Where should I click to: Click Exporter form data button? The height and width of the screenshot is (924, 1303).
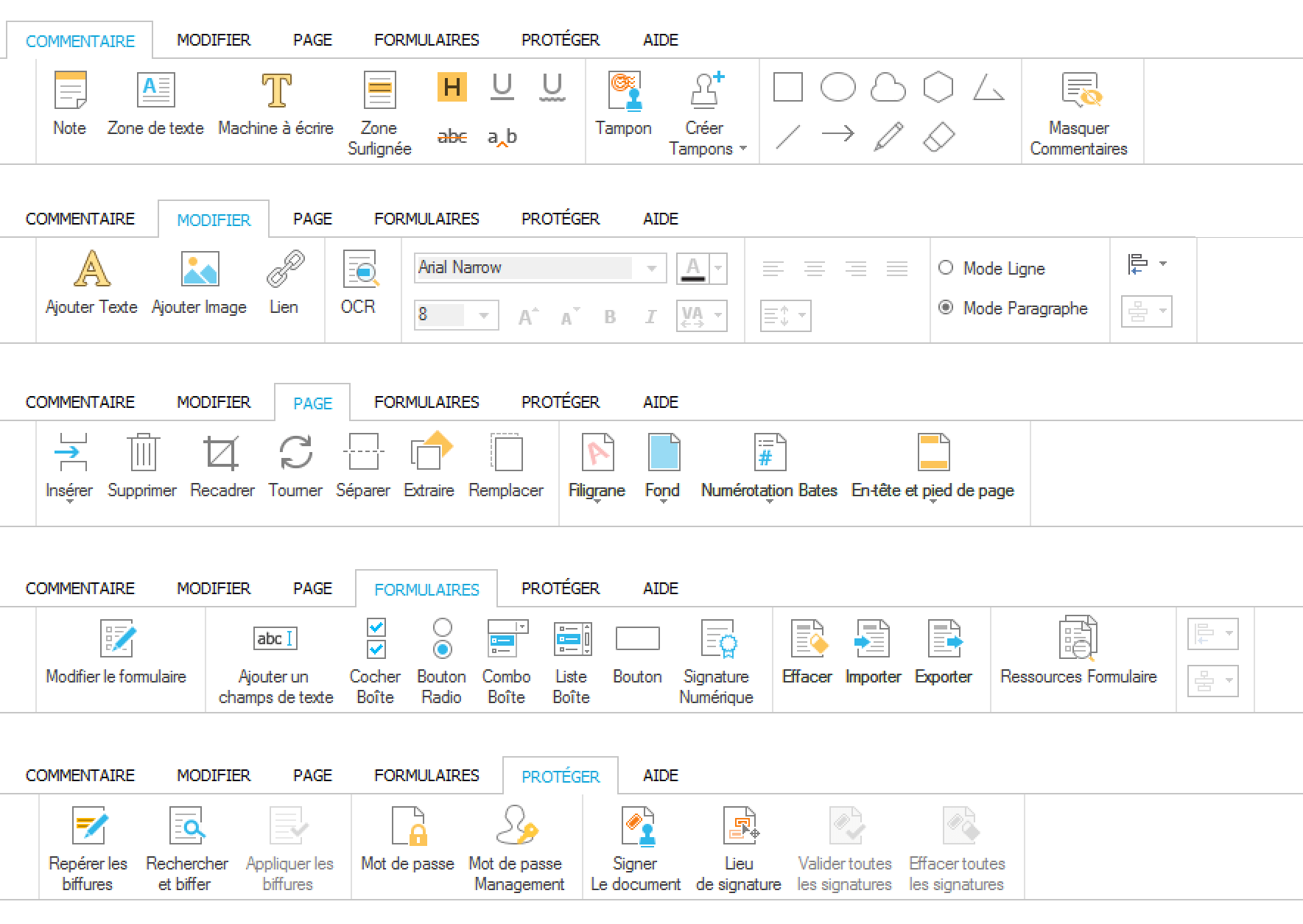point(944,652)
